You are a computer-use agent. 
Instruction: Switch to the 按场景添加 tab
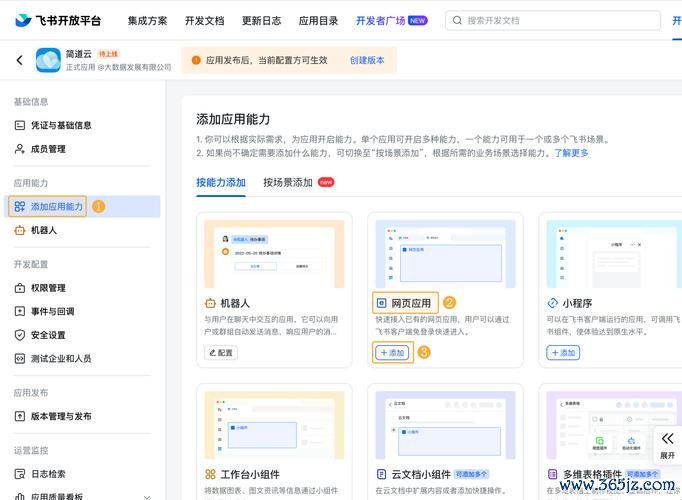[x=288, y=183]
